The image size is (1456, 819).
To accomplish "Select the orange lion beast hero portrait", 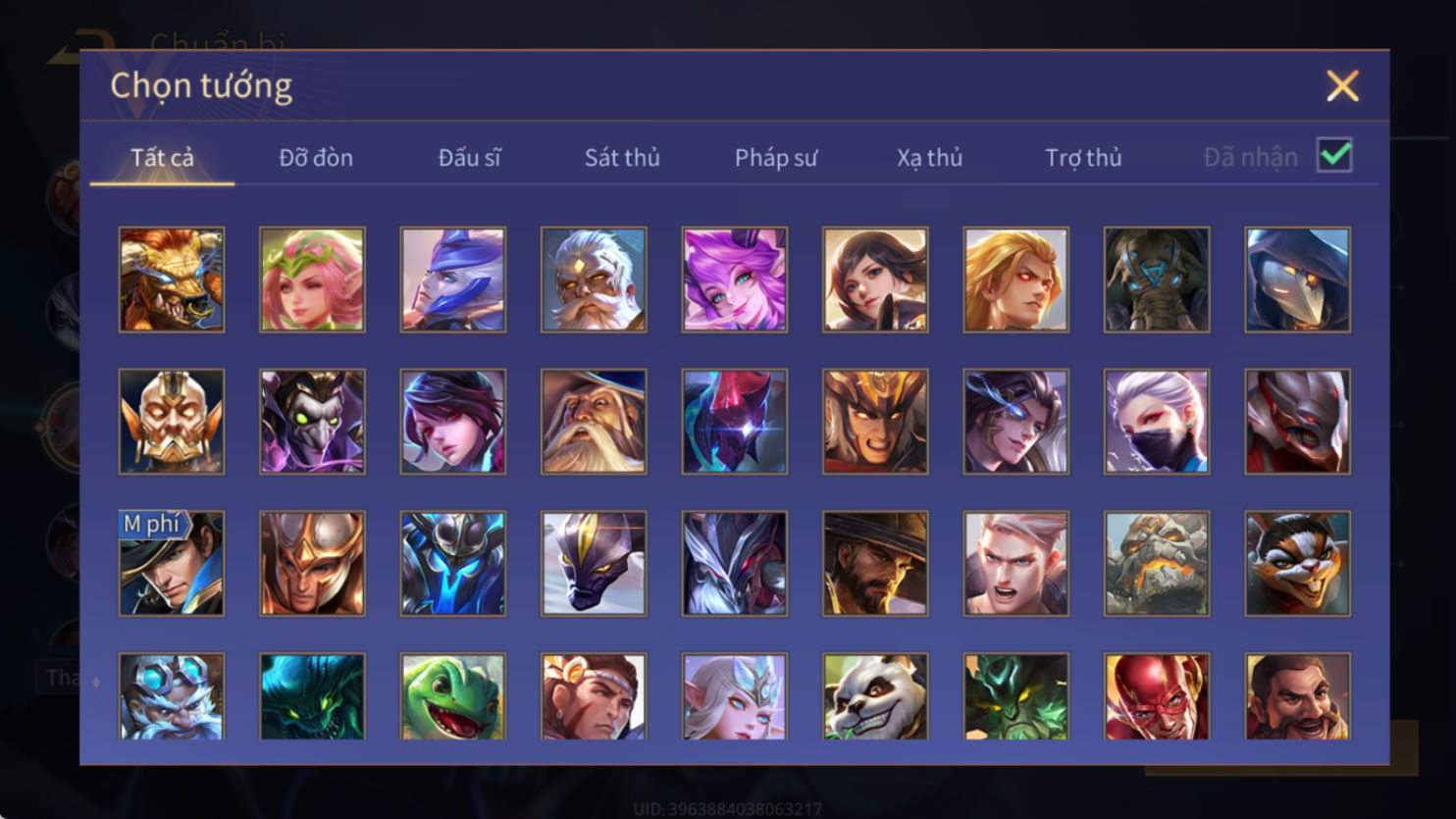I will [172, 280].
